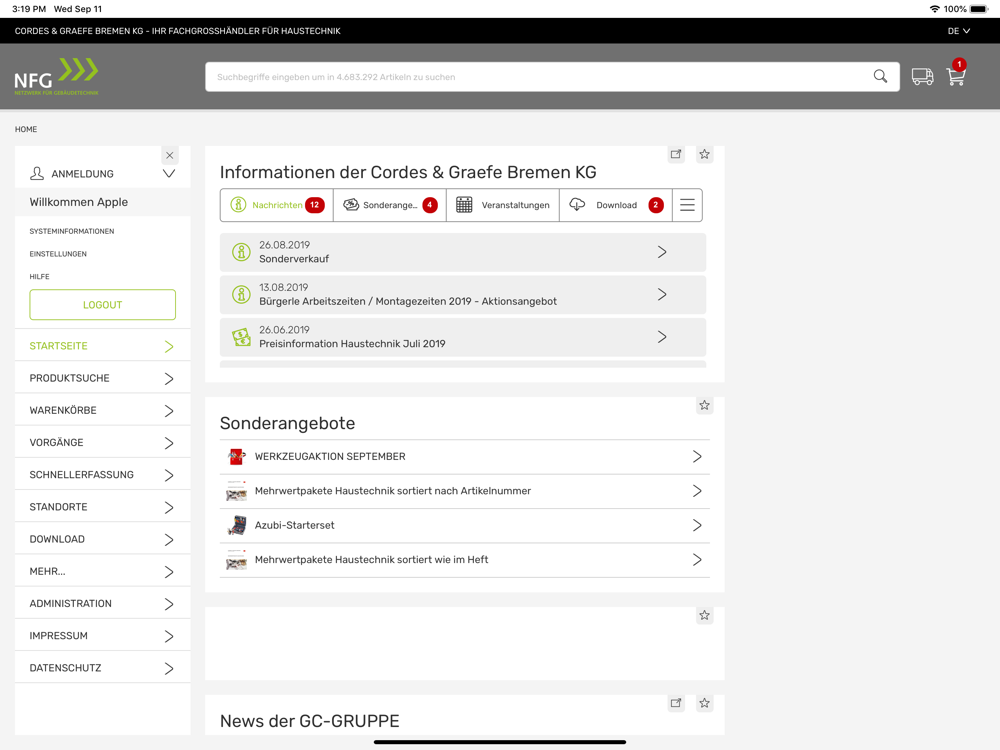The width and height of the screenshot is (1000, 750).
Task: Favorite the Sonderangebote panel with star
Action: click(x=704, y=406)
